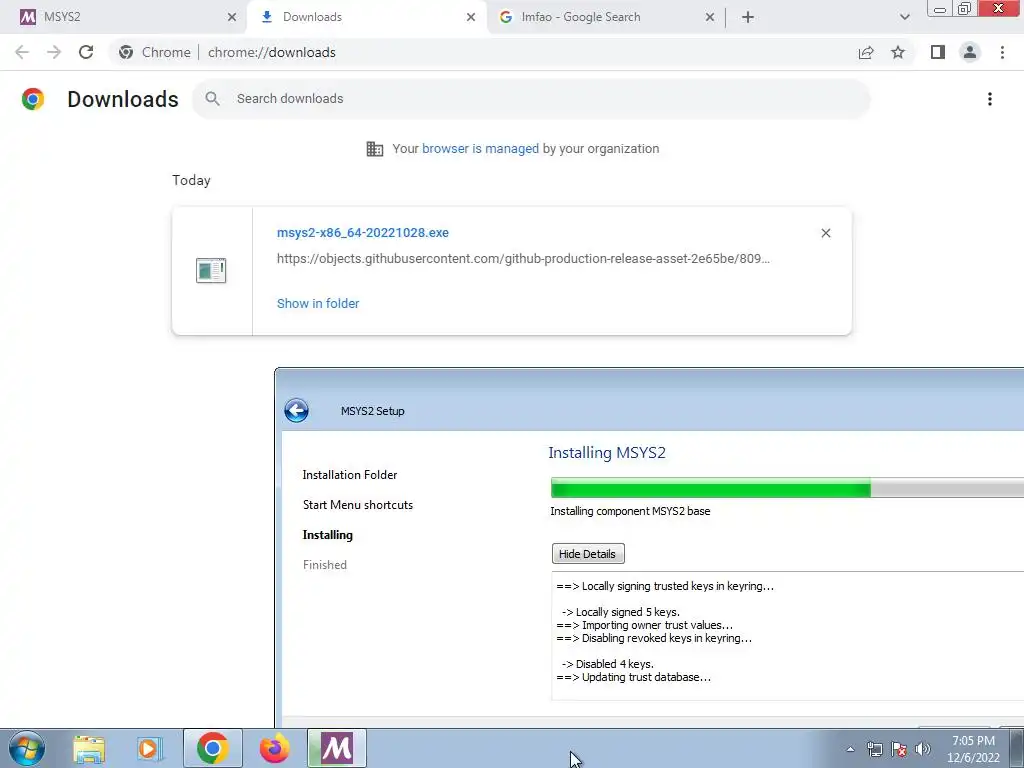Click the Installing component MSYS2 base text
The height and width of the screenshot is (768, 1024).
630,511
